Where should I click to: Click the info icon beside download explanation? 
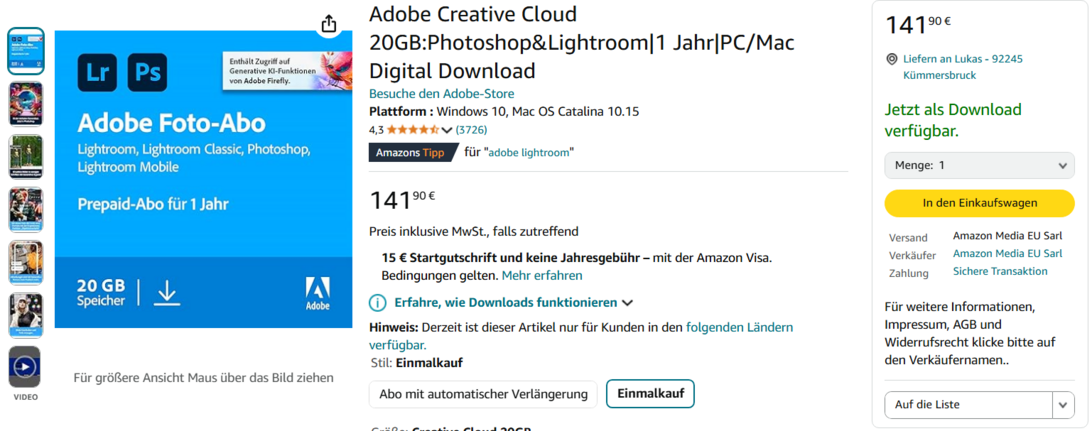[377, 303]
